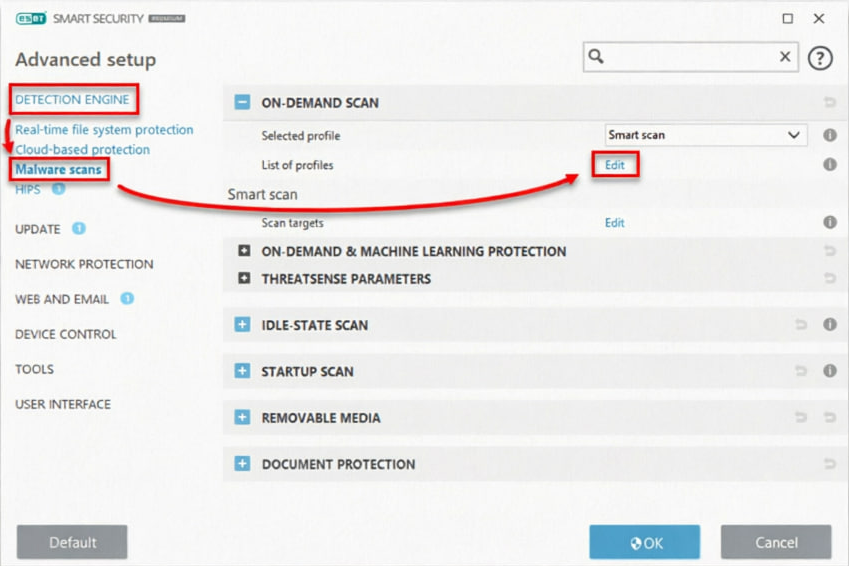Click info icon on Startup Scan row
Viewport: 849px width, 566px height.
pos(830,370)
